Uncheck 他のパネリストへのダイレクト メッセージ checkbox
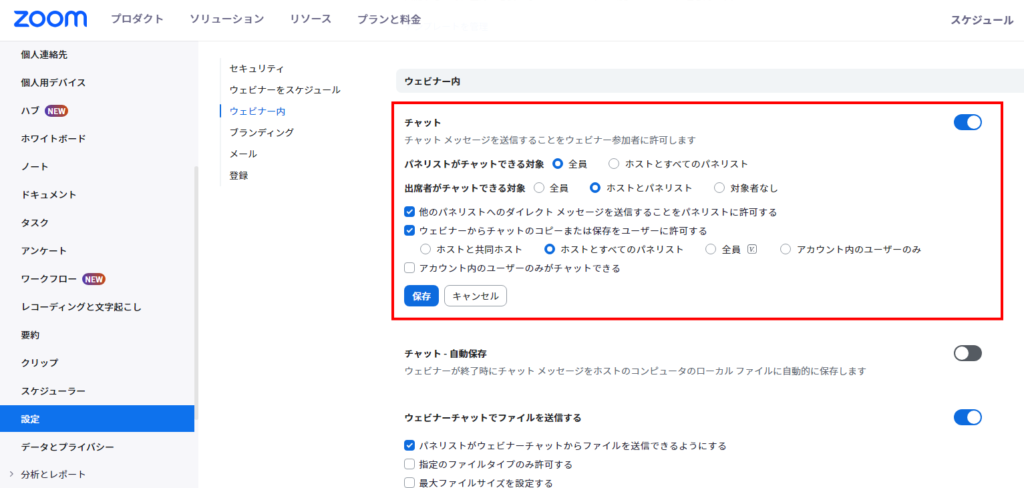The width and height of the screenshot is (1024, 488). pyautogui.click(x=410, y=212)
